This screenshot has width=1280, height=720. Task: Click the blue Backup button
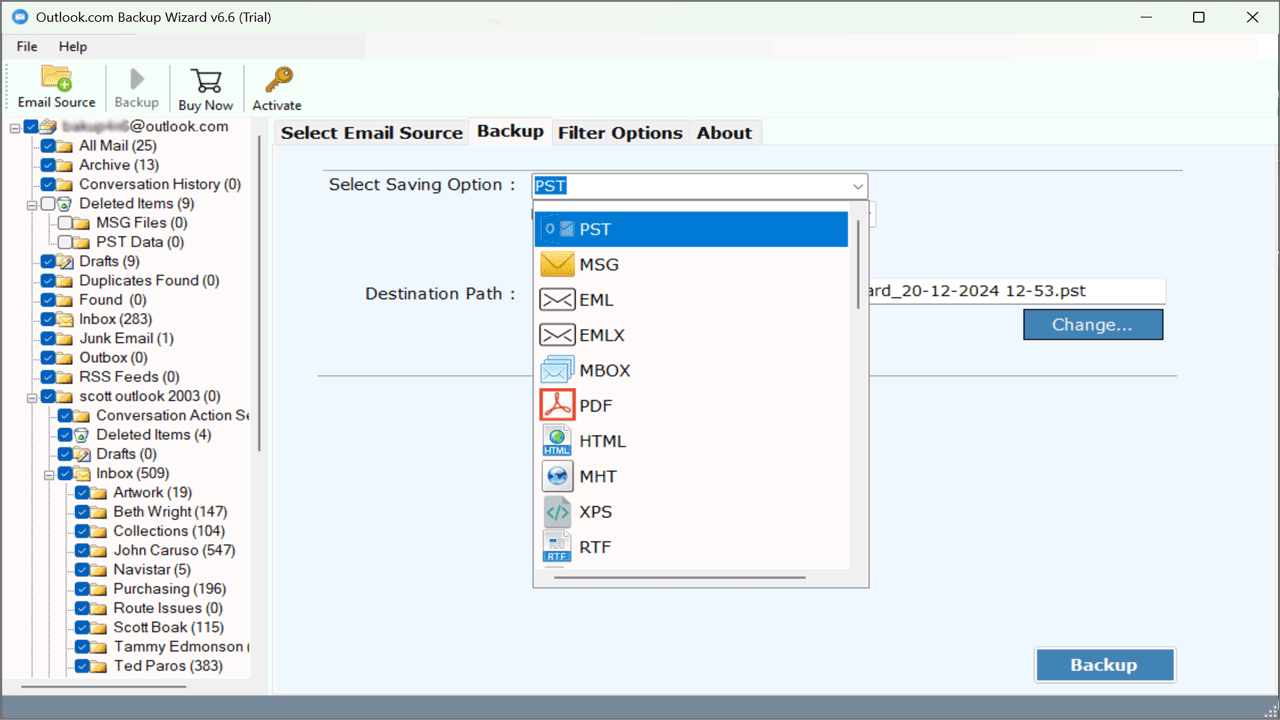[x=1104, y=665]
